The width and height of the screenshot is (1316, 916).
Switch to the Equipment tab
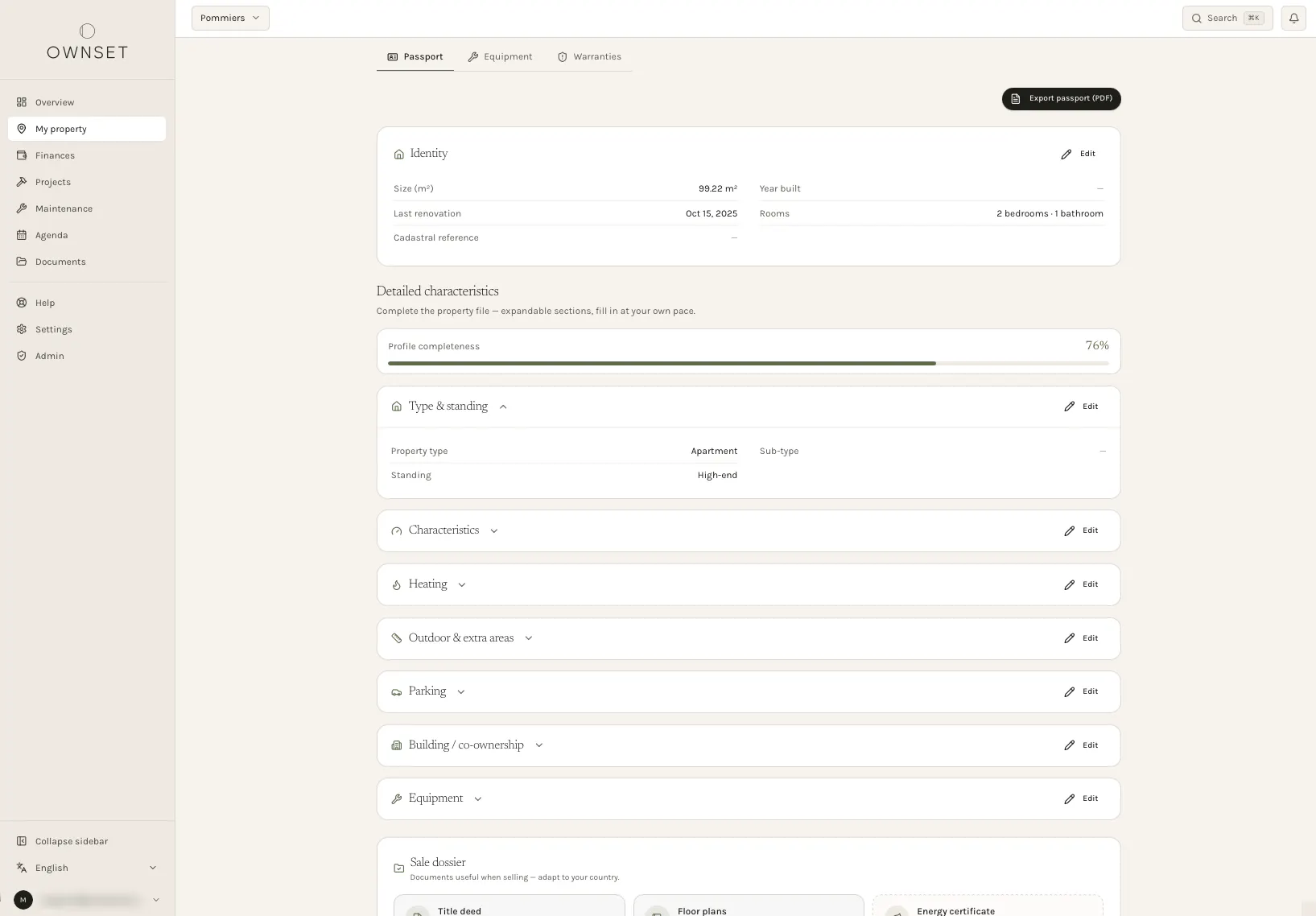(x=500, y=56)
